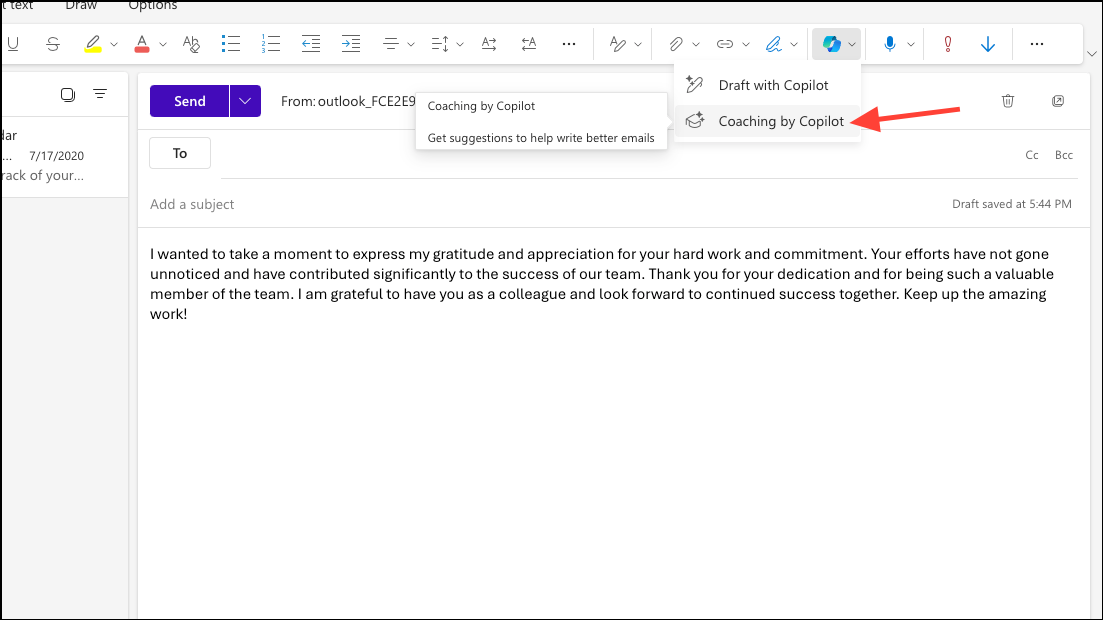Open Send options dropdown
Image resolution: width=1103 pixels, height=620 pixels.
246,101
